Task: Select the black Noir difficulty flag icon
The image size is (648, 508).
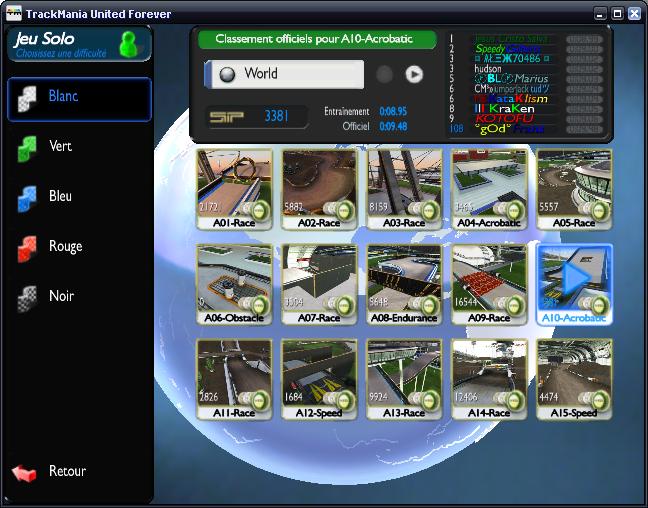Action: pyautogui.click(x=27, y=297)
